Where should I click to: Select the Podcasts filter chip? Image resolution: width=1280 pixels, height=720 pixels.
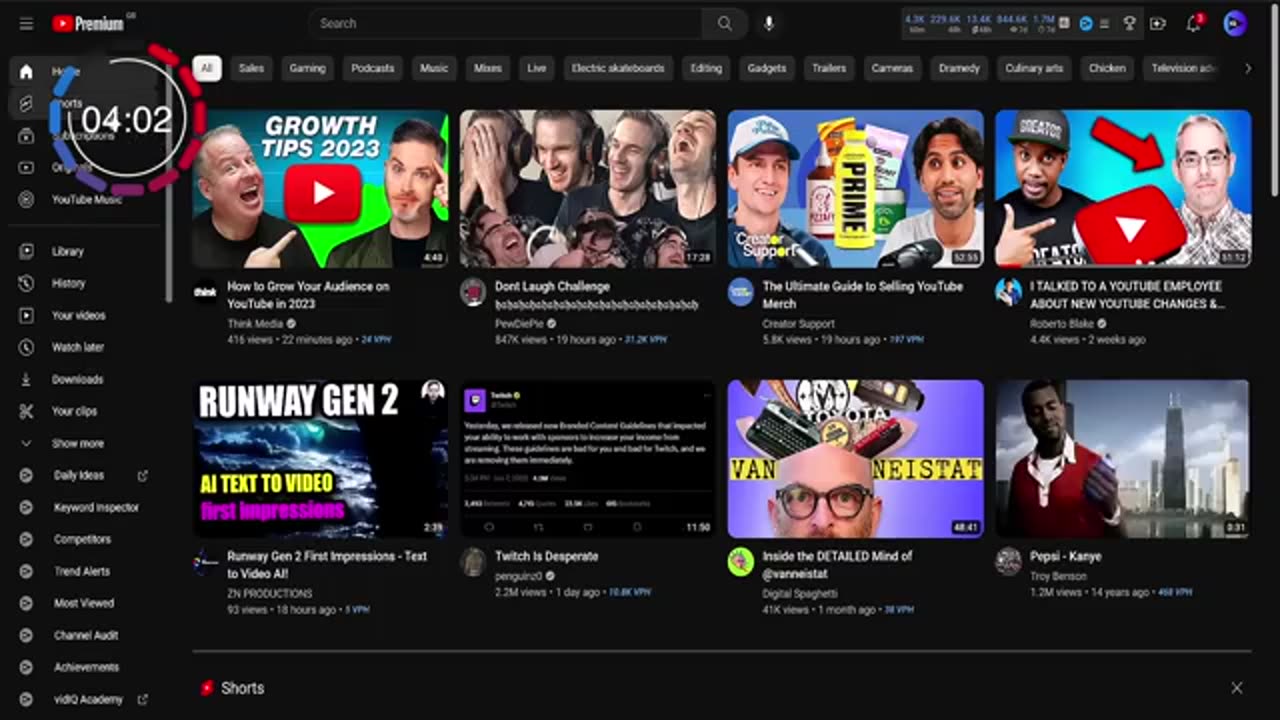[x=372, y=68]
